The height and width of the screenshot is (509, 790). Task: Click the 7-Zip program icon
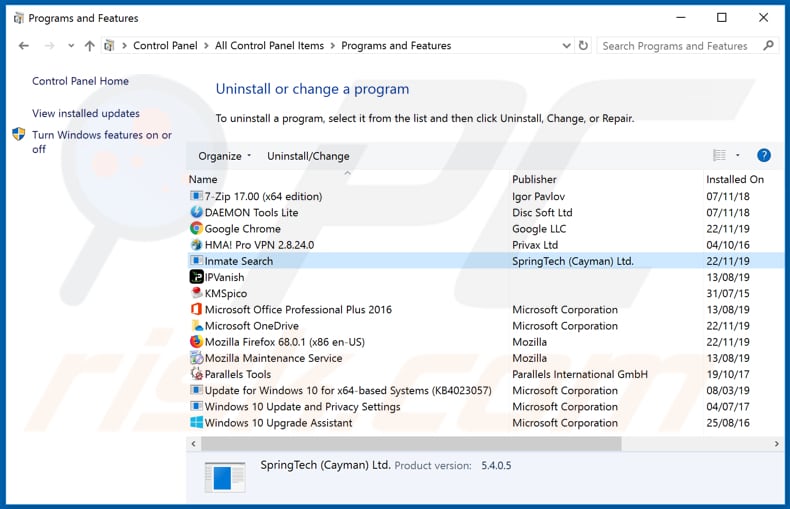tap(196, 196)
